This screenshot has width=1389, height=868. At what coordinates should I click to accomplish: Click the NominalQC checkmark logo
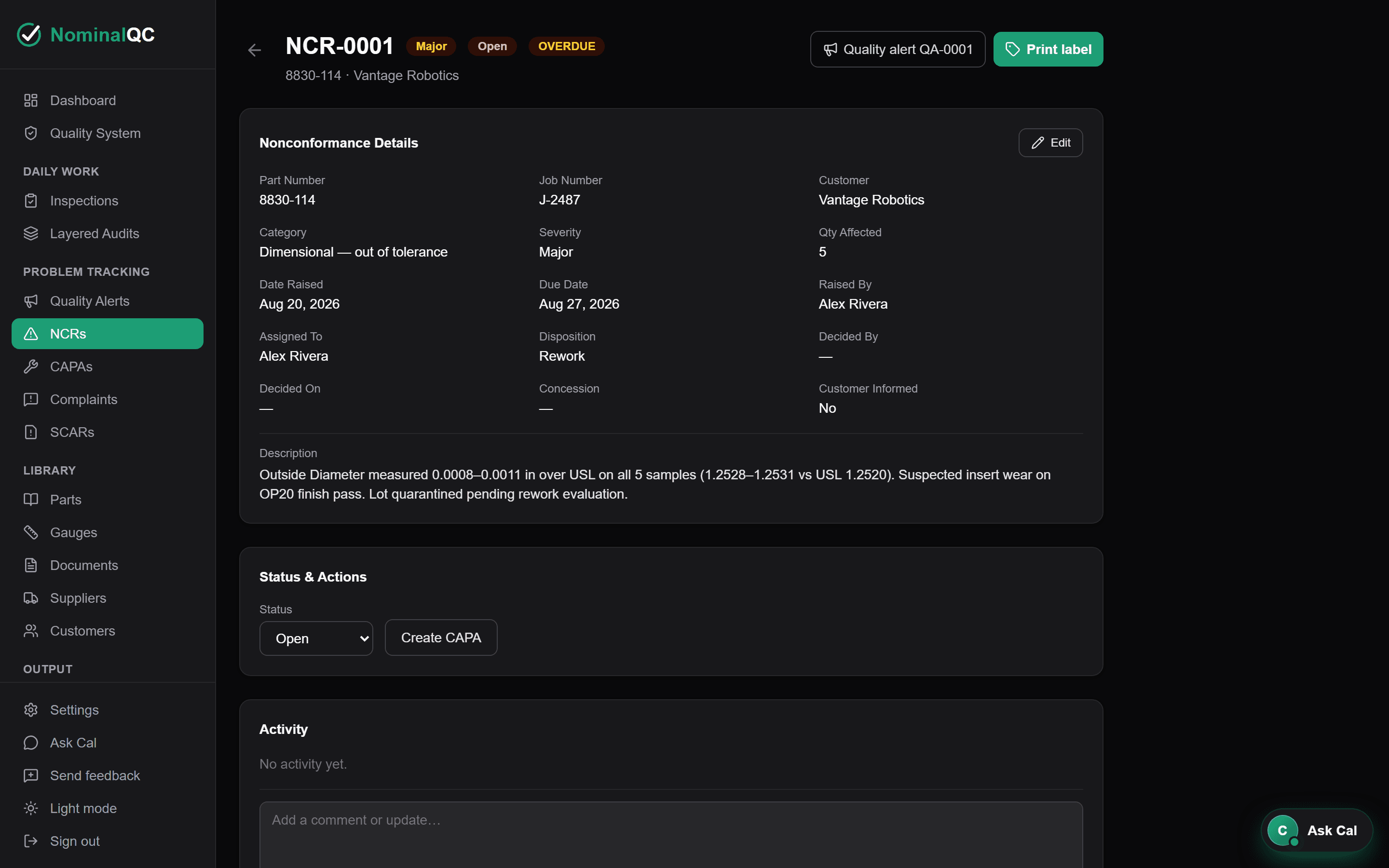[x=29, y=34]
